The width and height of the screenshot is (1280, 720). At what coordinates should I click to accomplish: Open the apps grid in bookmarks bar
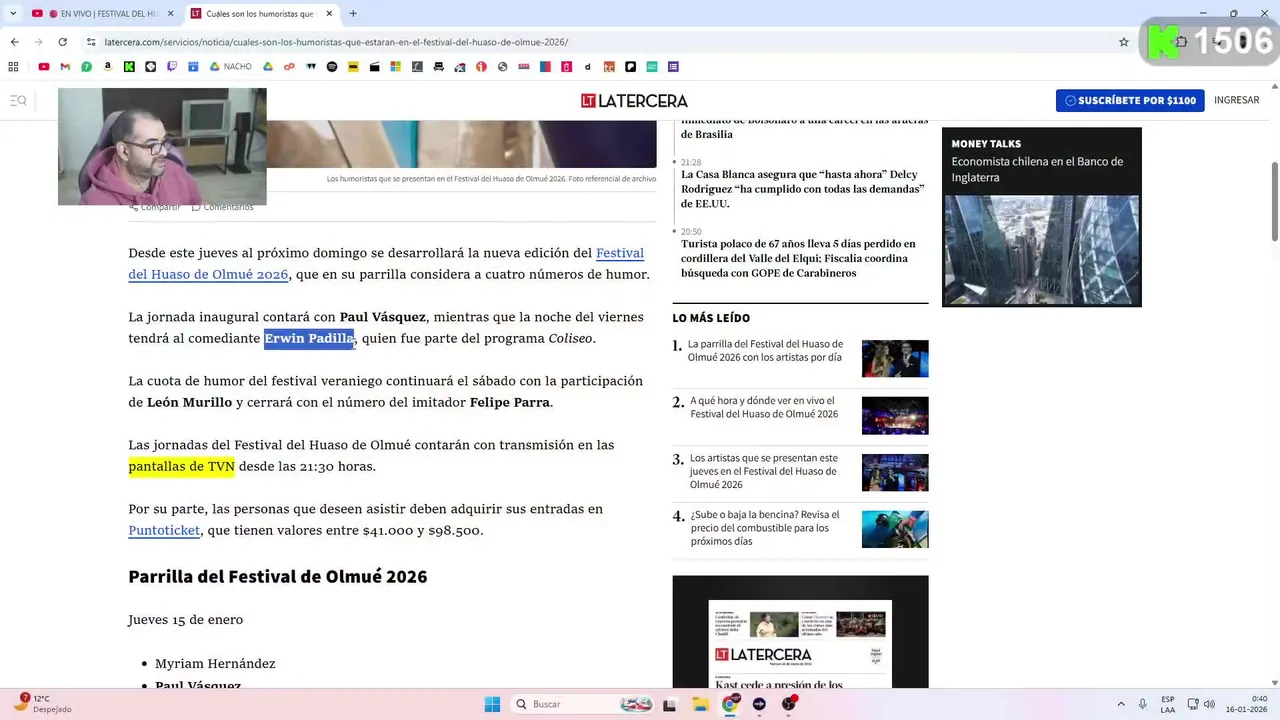pyautogui.click(x=13, y=67)
